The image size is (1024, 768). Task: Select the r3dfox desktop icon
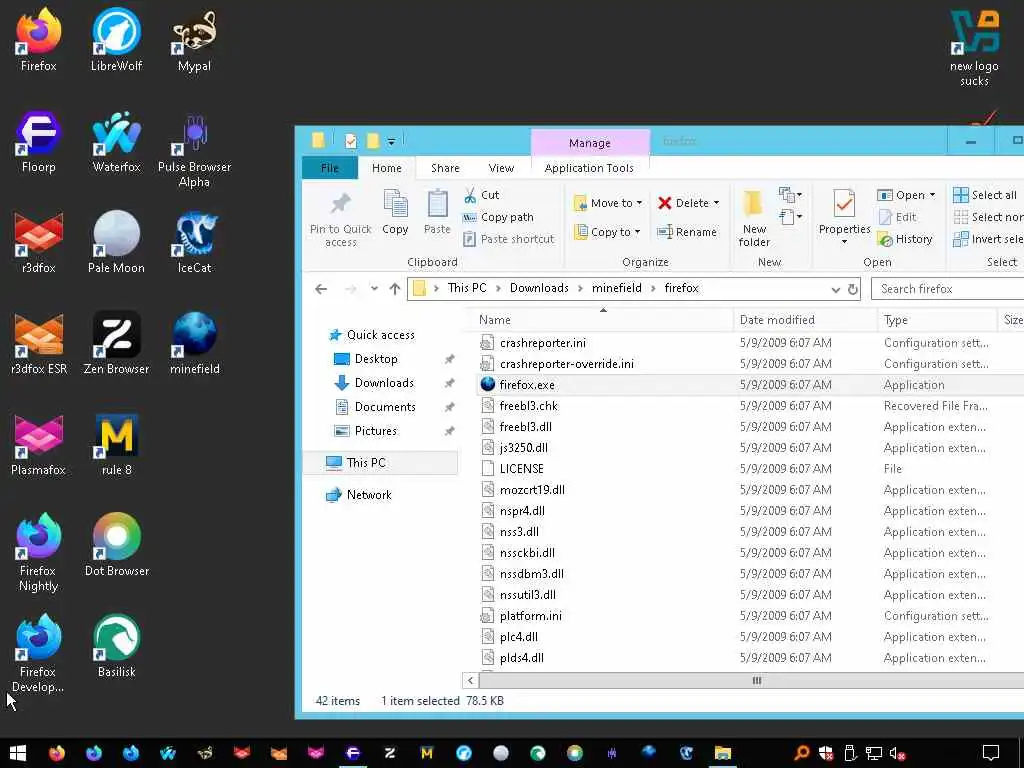click(39, 242)
